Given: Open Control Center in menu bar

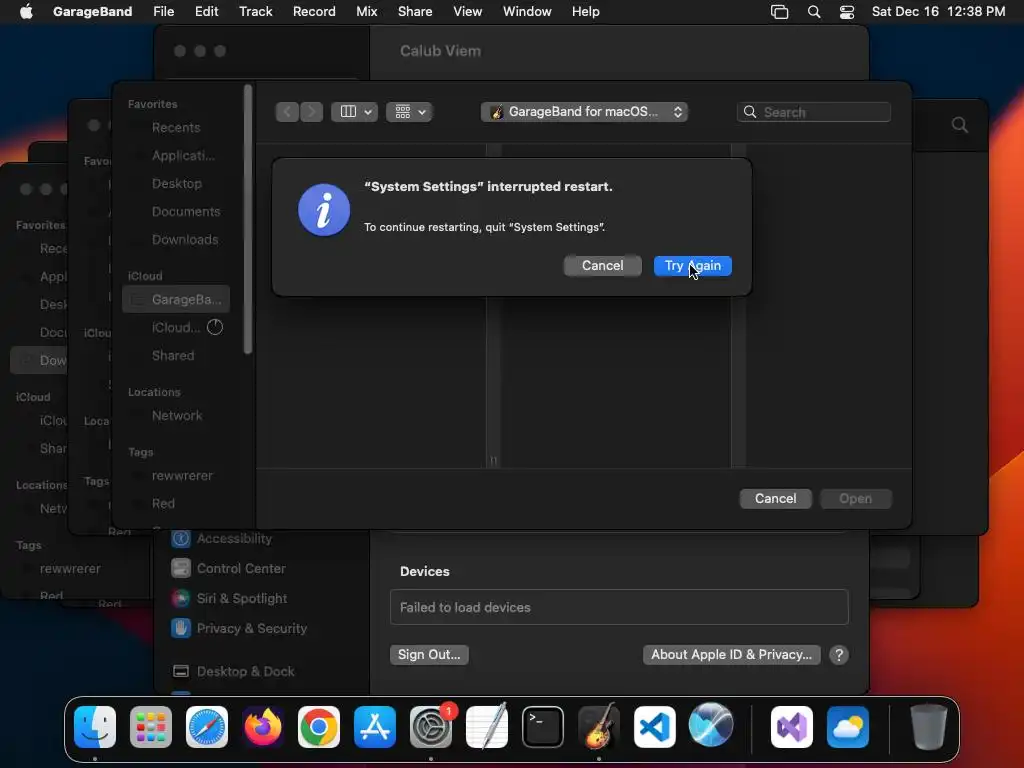Looking at the screenshot, I should [847, 12].
